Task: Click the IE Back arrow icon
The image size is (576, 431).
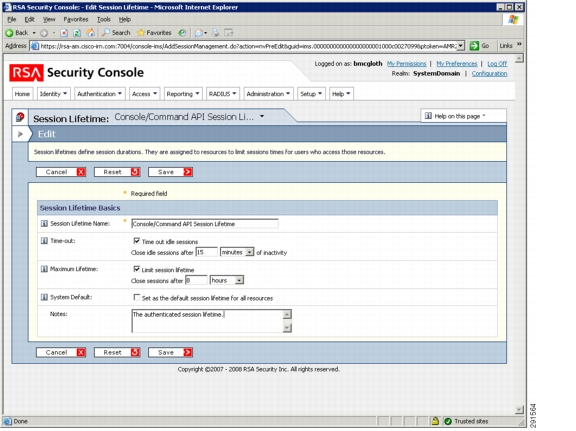Action: pyautogui.click(x=9, y=33)
